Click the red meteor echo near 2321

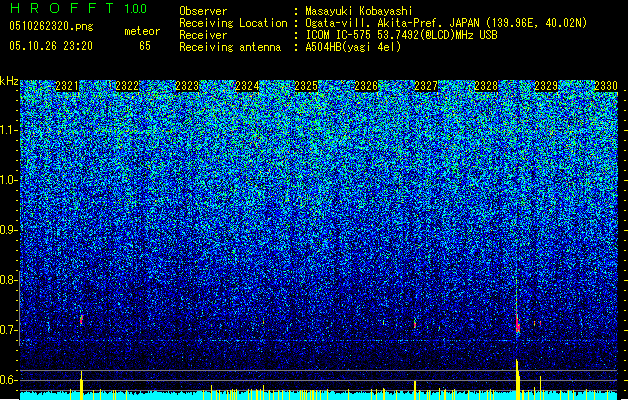coord(81,319)
